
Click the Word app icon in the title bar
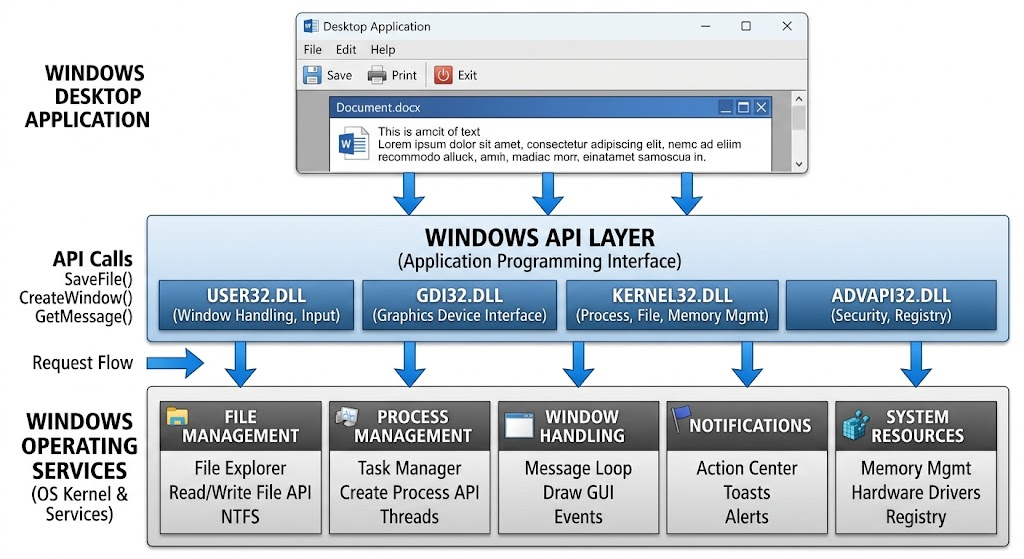point(311,26)
